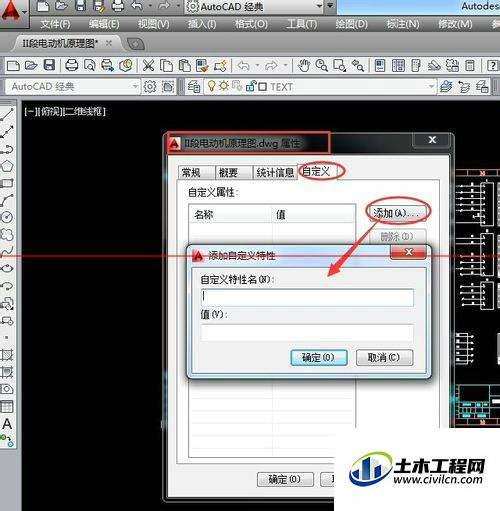Viewport: 500px width, 511px height.
Task: Select the Multiline Text A tool
Action: (7, 424)
